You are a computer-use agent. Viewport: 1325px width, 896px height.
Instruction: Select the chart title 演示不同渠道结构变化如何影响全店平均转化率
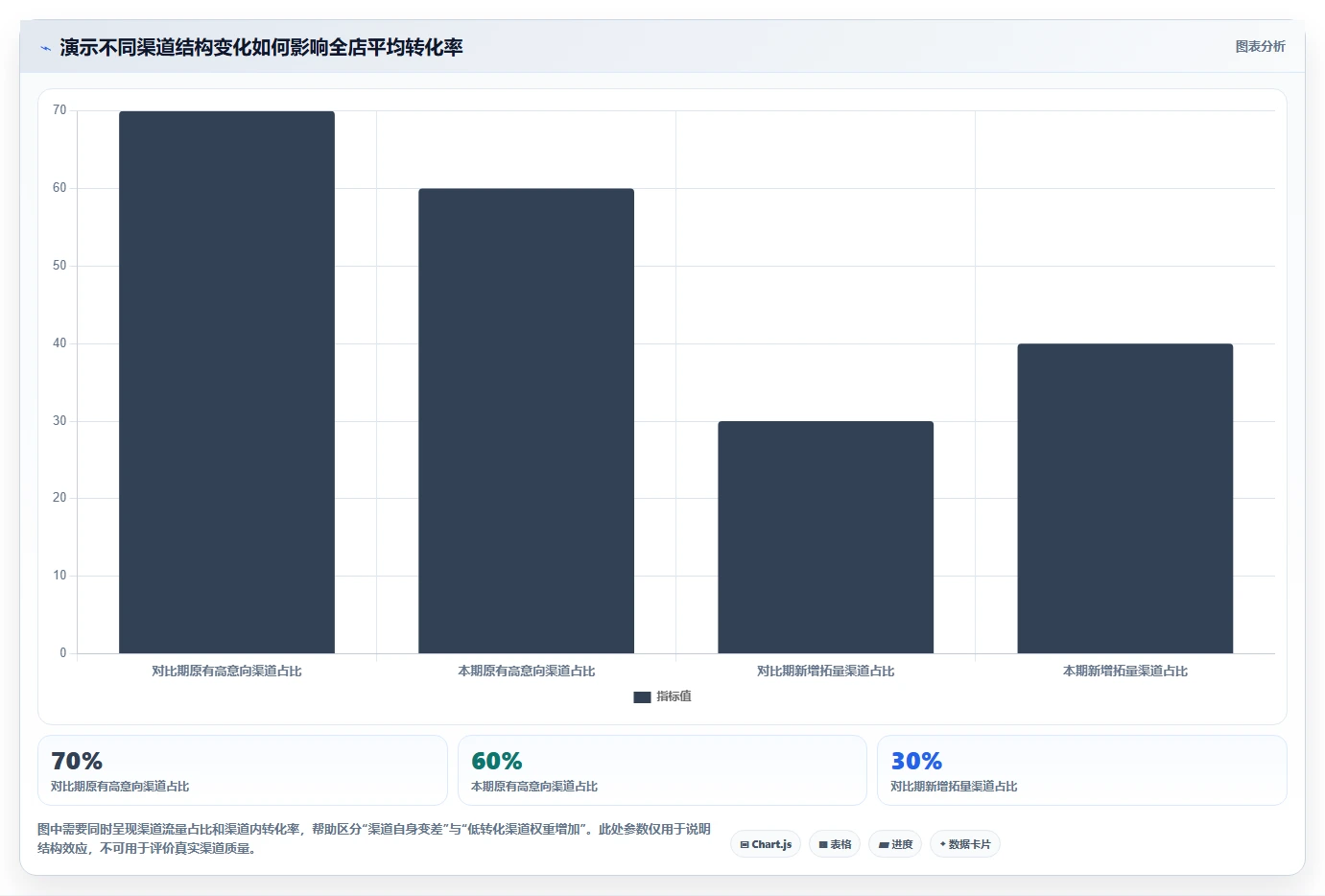[261, 47]
